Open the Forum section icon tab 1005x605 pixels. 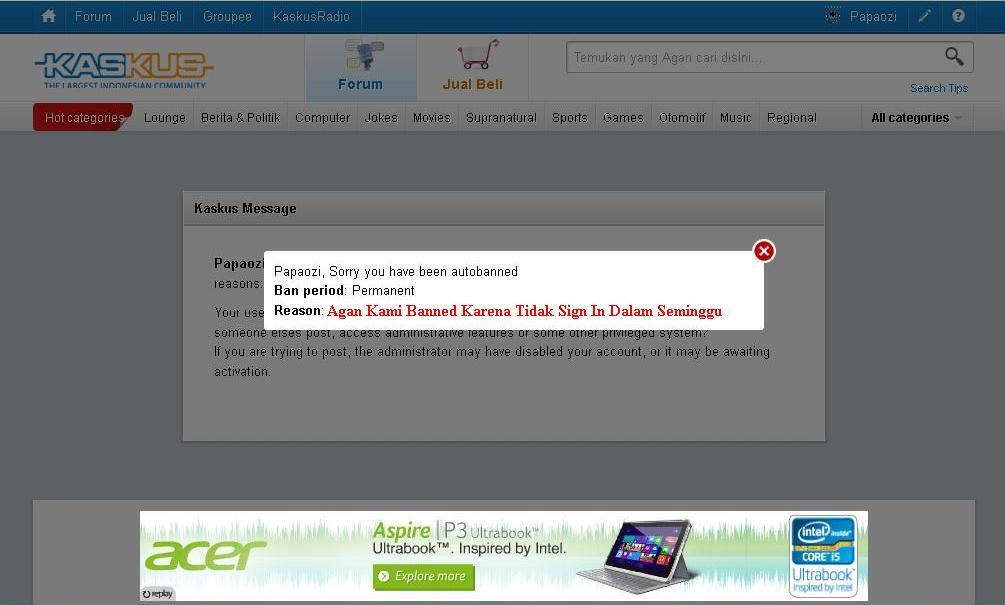(360, 66)
